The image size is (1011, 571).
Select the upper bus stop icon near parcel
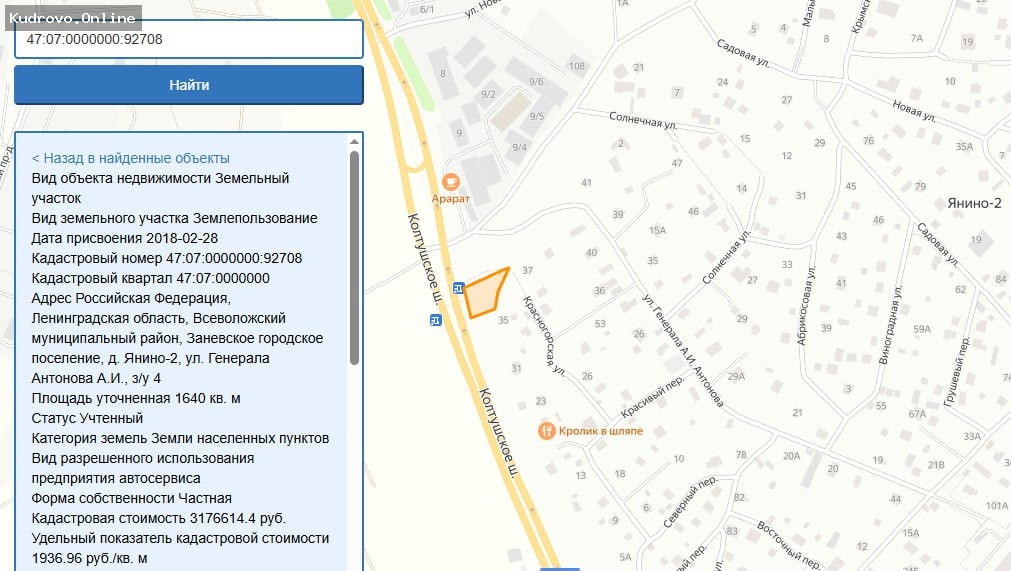tap(458, 288)
